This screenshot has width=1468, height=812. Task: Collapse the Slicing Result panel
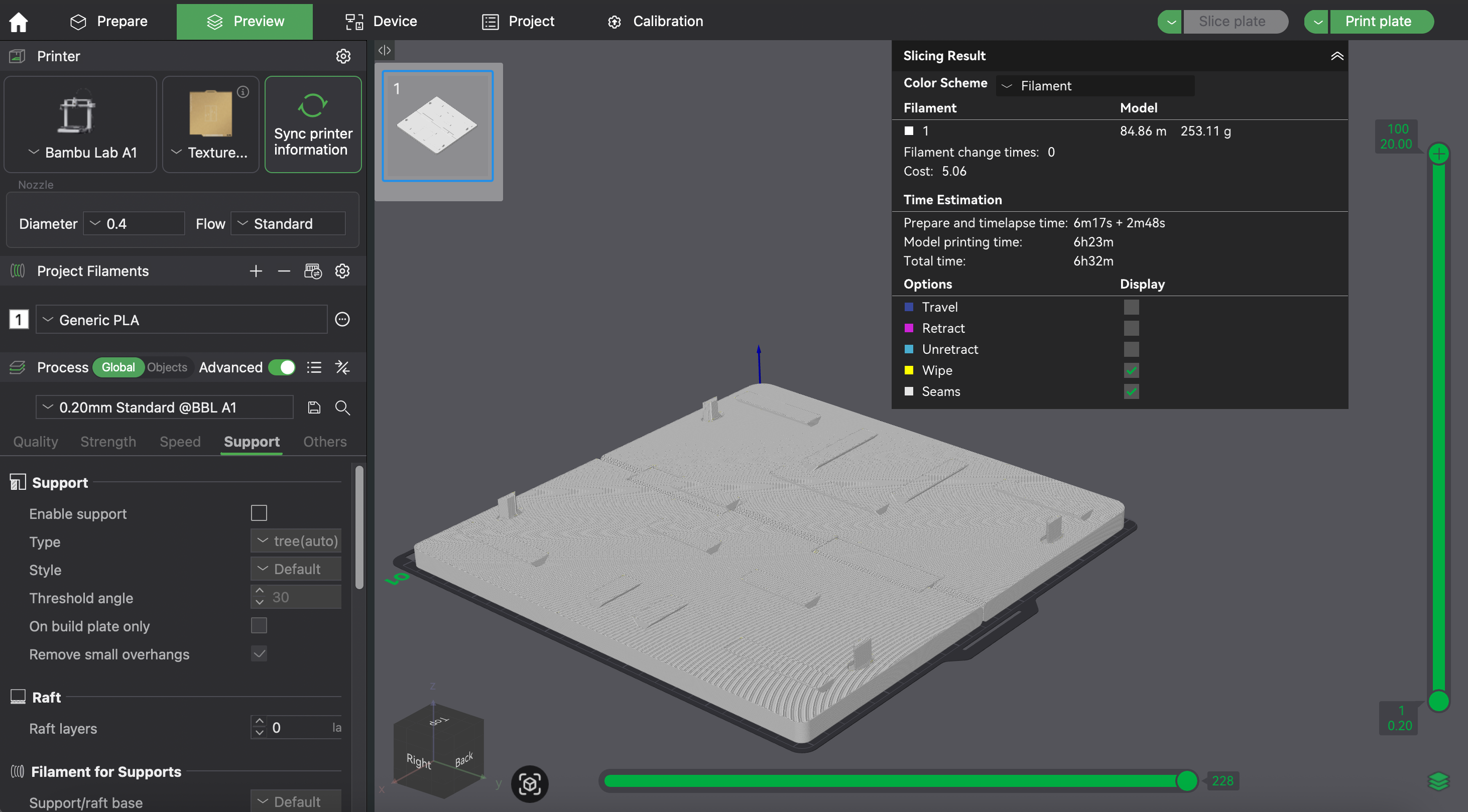click(x=1337, y=56)
